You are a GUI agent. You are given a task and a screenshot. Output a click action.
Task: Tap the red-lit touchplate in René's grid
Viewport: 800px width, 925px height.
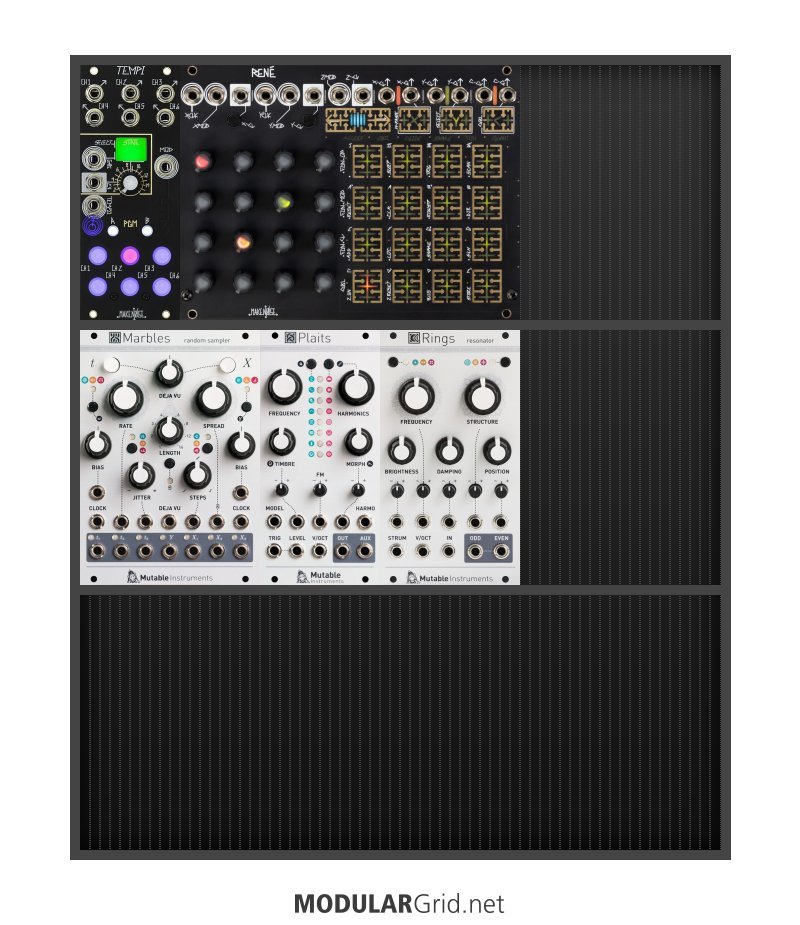coord(368,285)
